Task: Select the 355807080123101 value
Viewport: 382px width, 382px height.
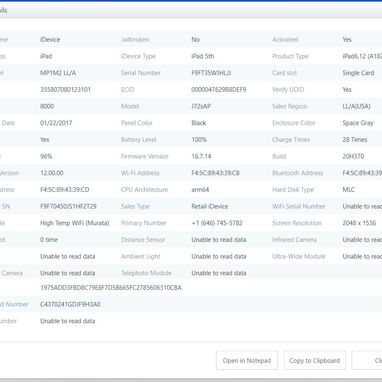Action: coord(65,89)
